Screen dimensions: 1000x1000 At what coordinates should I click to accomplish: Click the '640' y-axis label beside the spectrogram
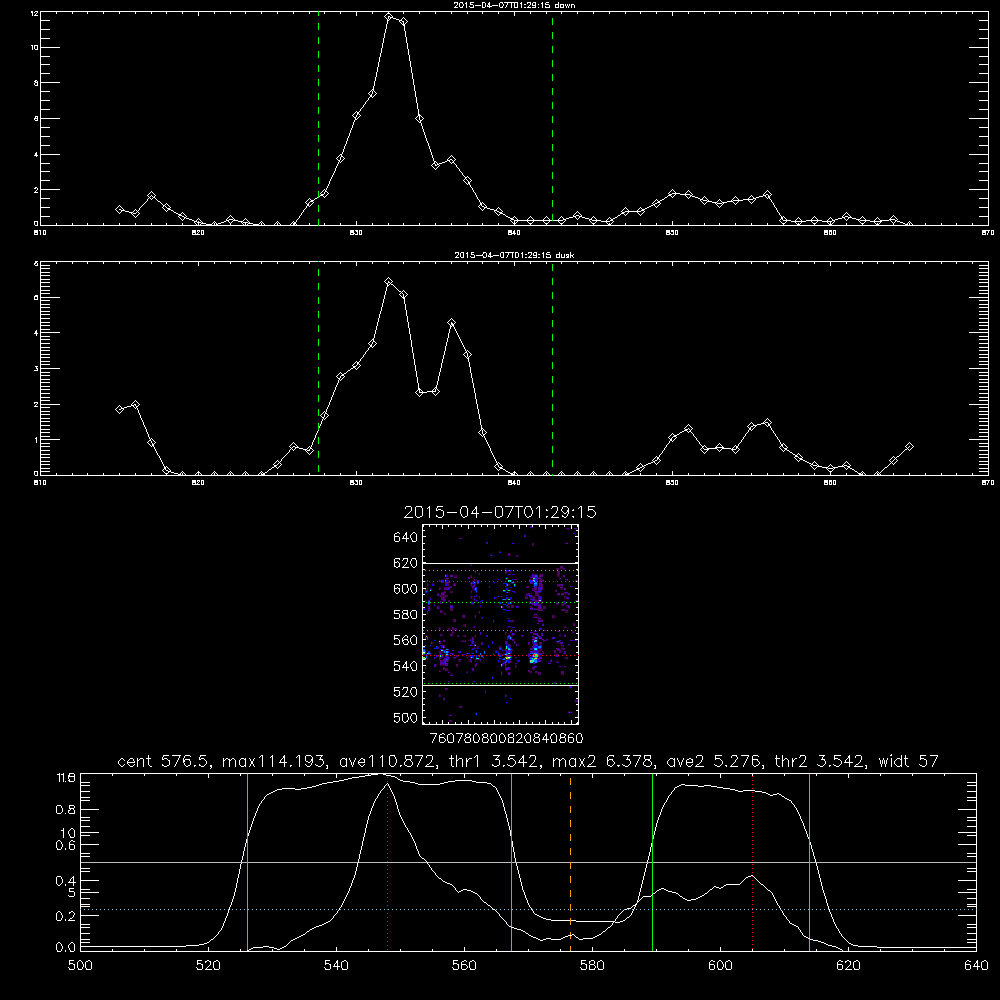coord(406,538)
